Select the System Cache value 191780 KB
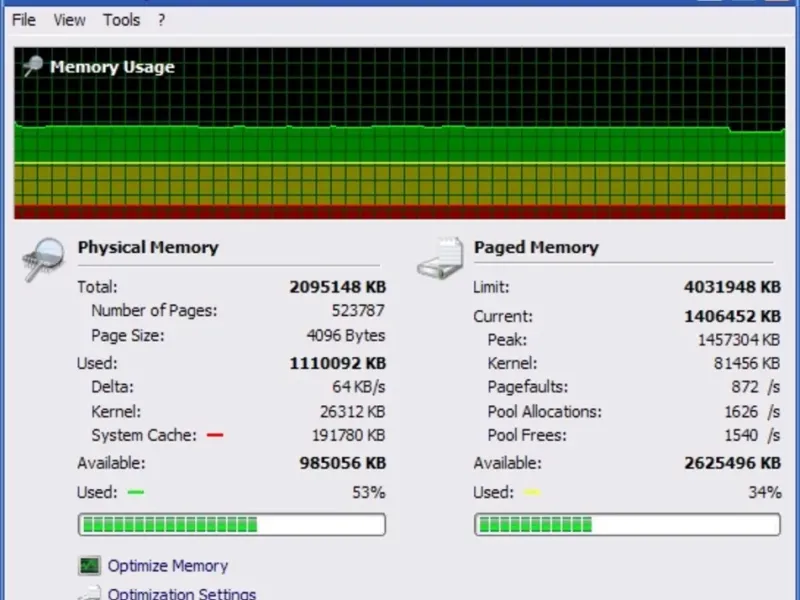 (348, 435)
